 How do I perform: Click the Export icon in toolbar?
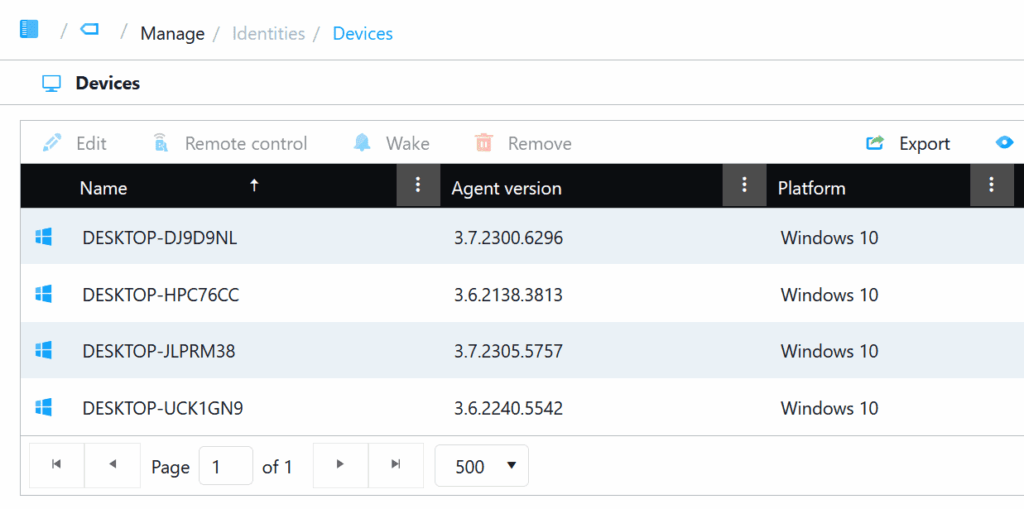click(x=875, y=143)
